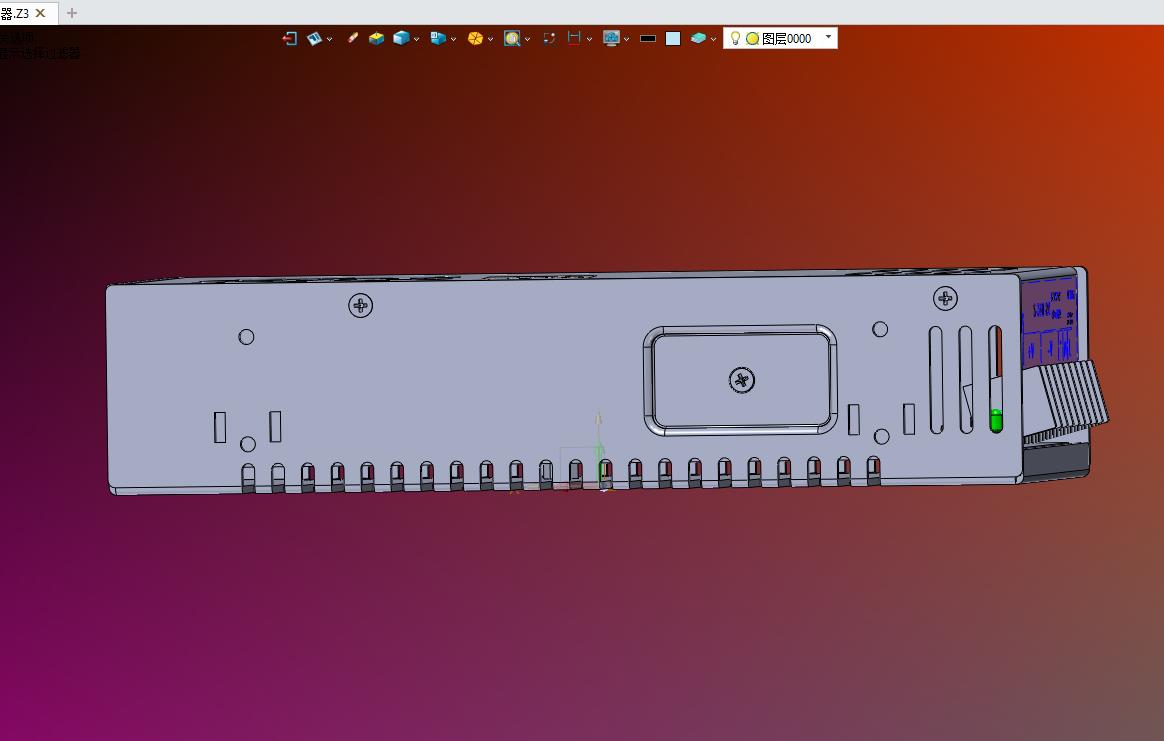Click the light blue color swatch
1164x741 pixels.
pos(673,39)
